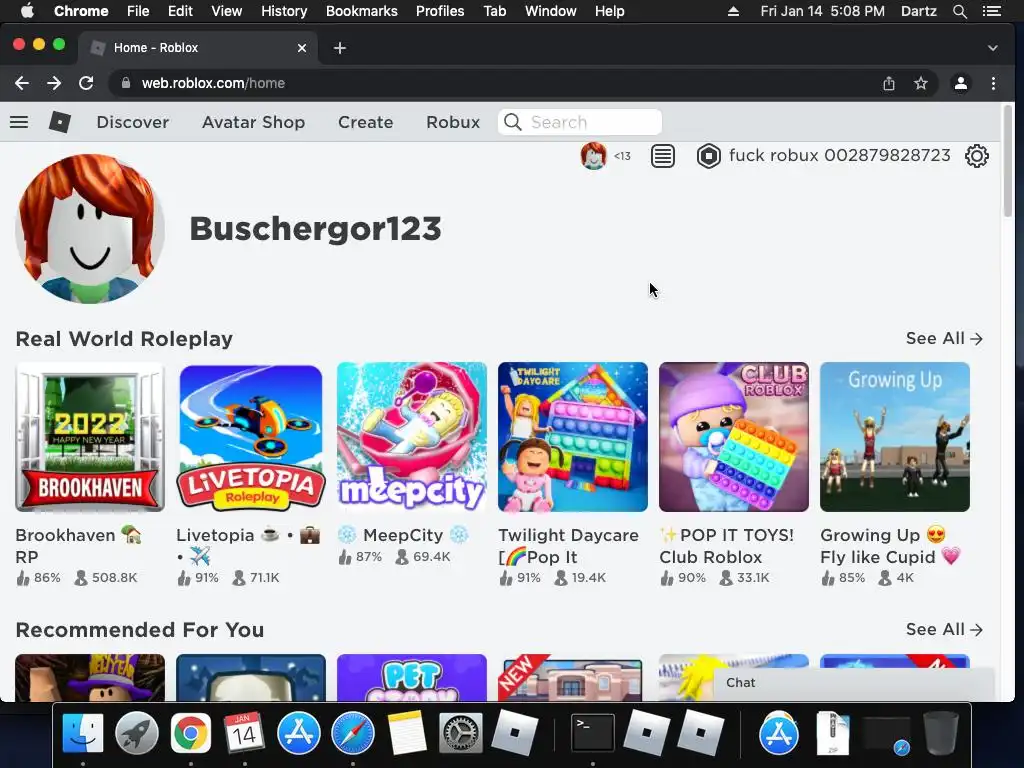Open the Bookmarks menu
This screenshot has height=768, width=1024.
[362, 11]
